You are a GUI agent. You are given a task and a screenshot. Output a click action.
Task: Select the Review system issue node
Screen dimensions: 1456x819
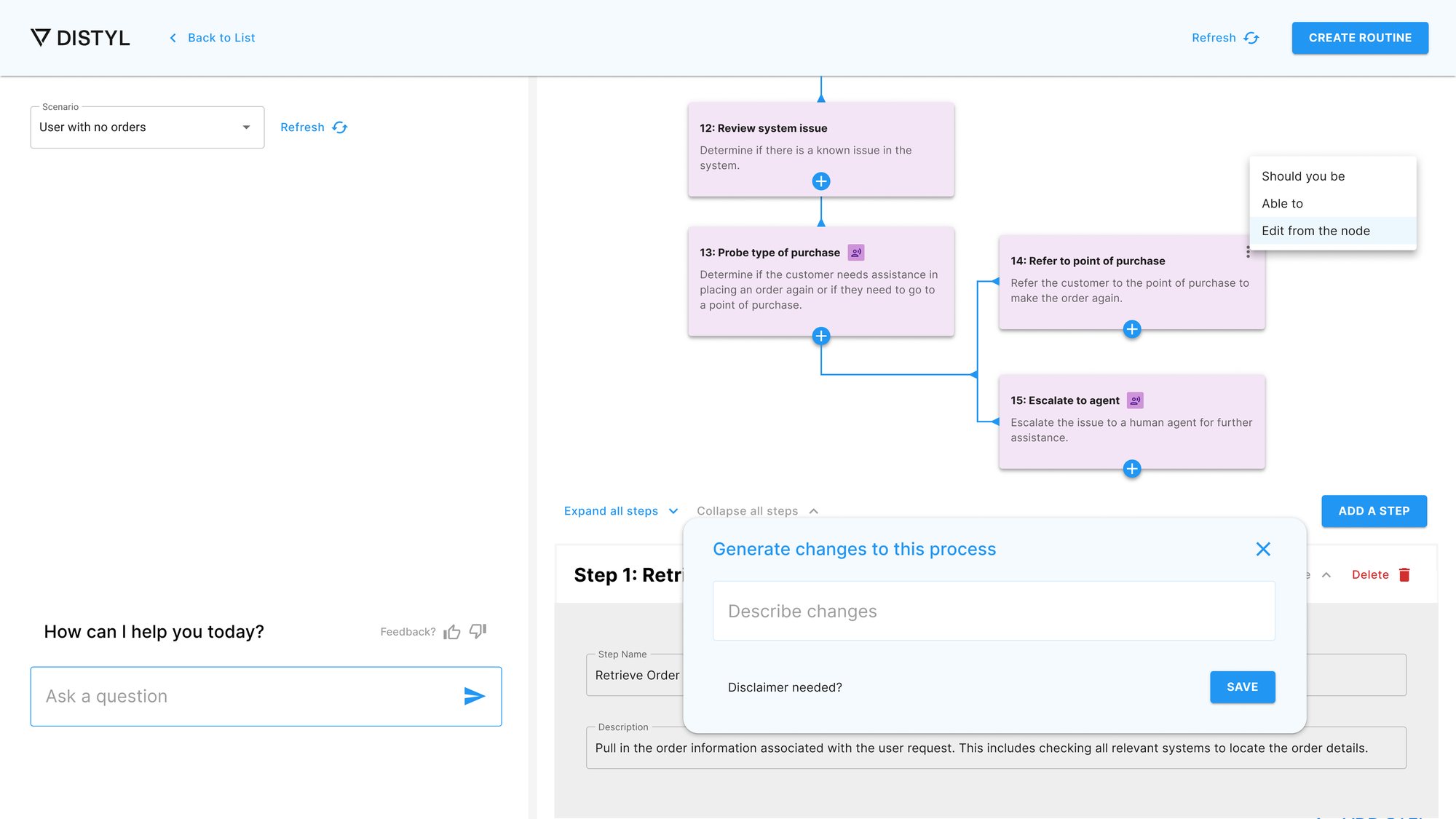pyautogui.click(x=821, y=149)
